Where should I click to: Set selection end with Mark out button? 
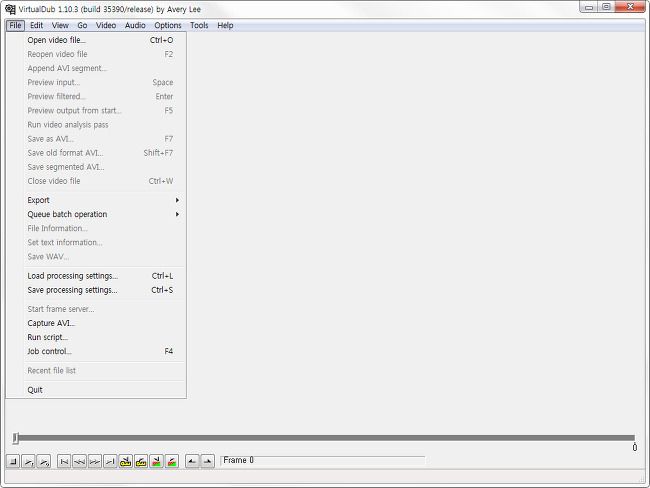click(207, 461)
